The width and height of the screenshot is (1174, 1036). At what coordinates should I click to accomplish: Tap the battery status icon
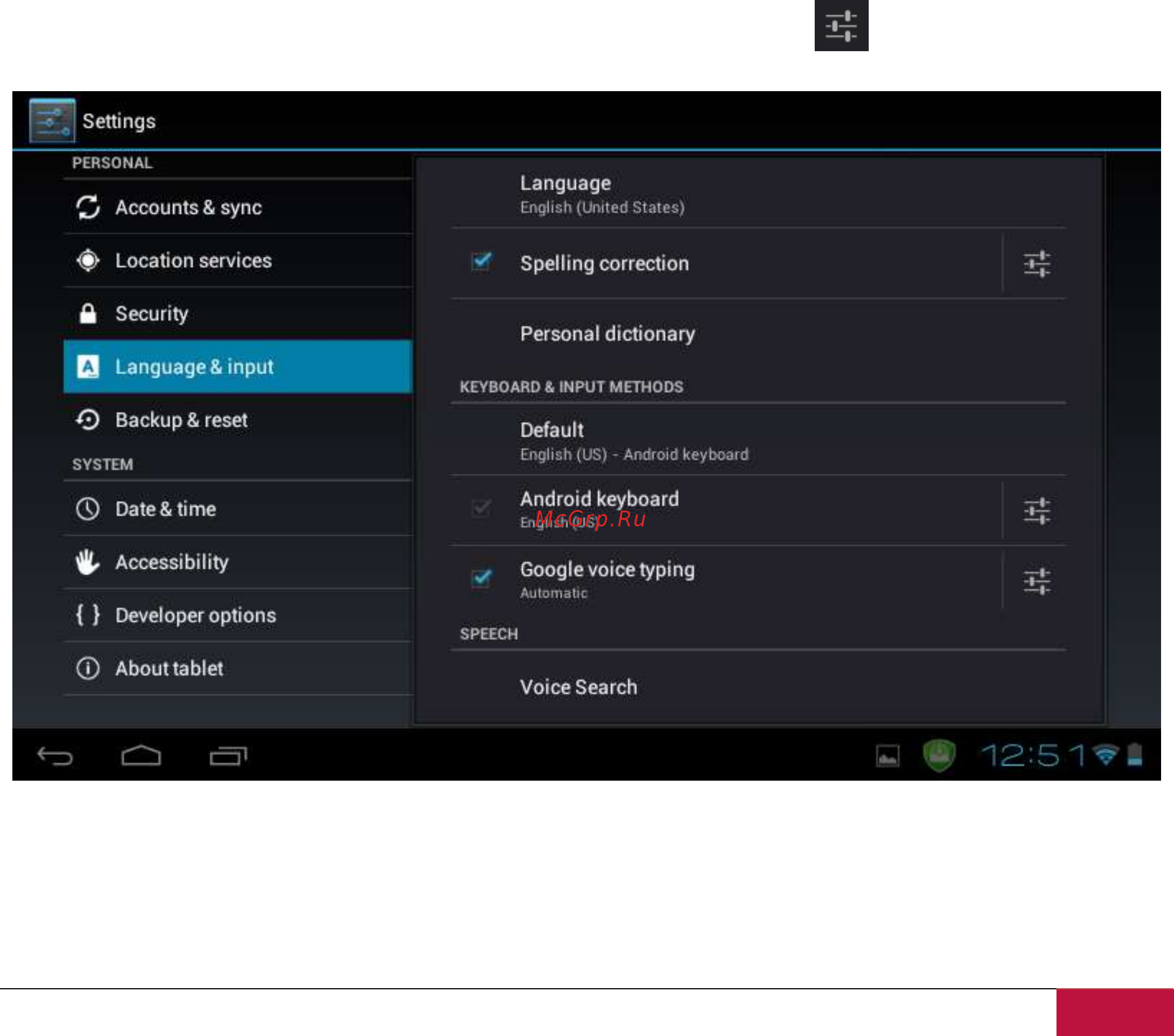pos(1135,755)
